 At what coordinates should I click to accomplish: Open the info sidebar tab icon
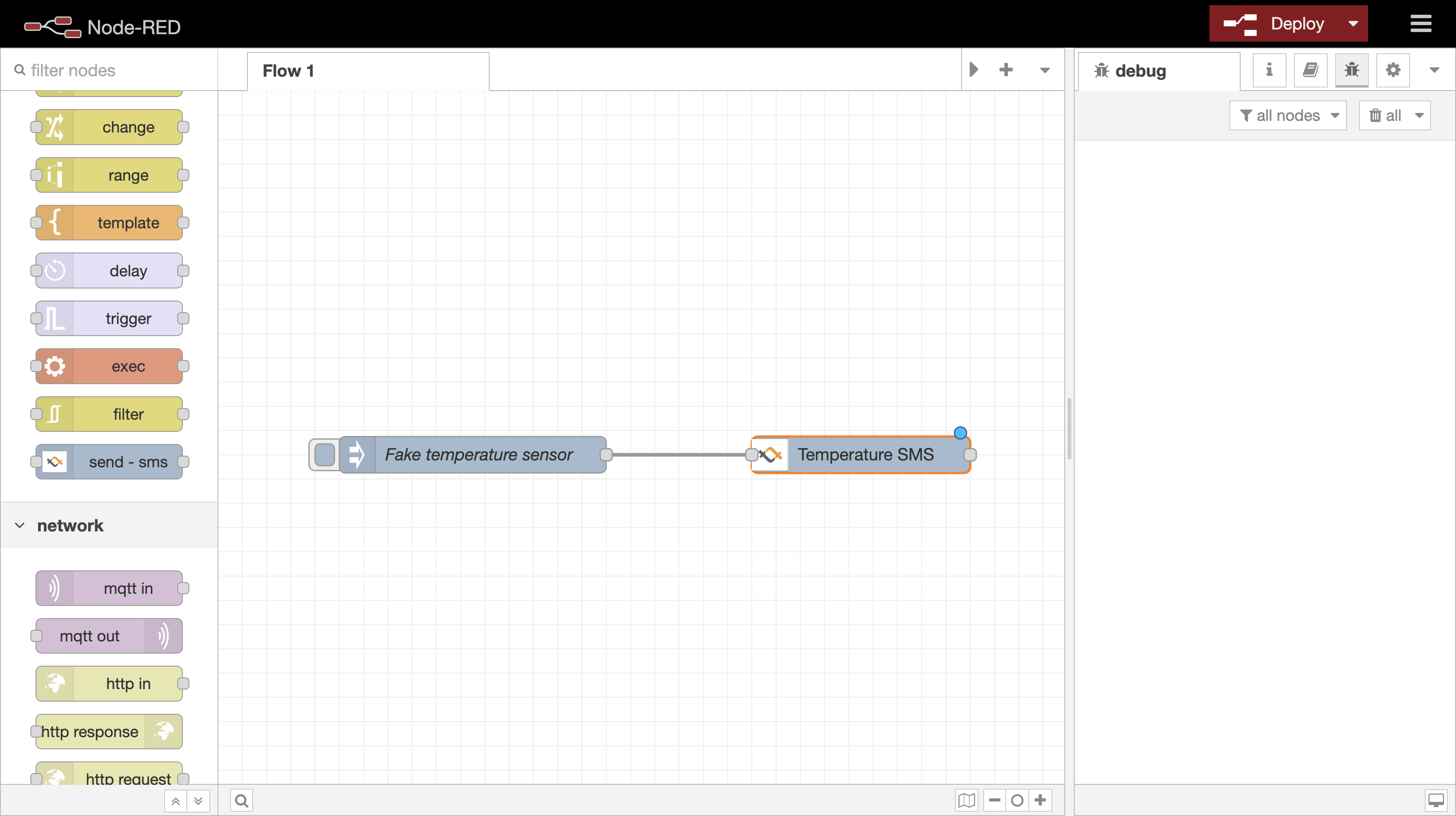point(1269,70)
